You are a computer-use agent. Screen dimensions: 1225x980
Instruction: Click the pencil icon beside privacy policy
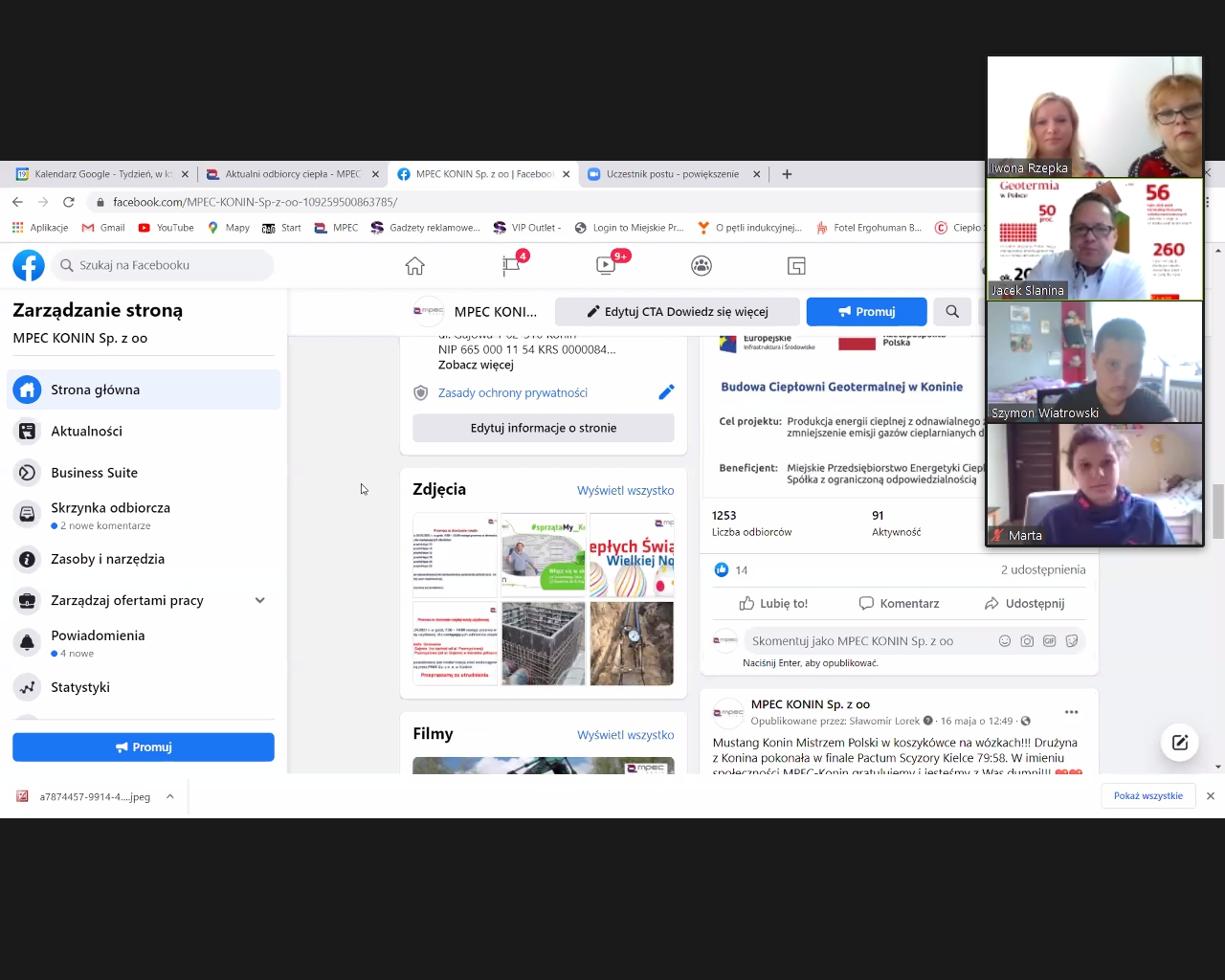click(x=666, y=392)
